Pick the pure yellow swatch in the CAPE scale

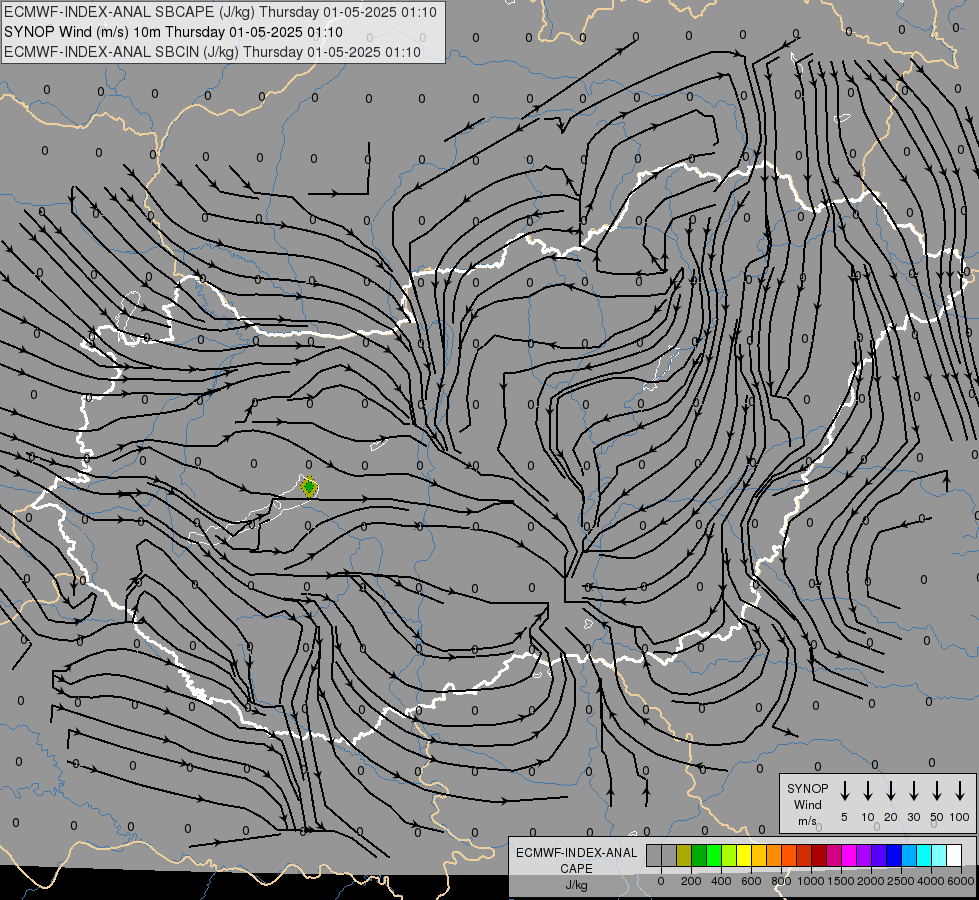click(744, 855)
